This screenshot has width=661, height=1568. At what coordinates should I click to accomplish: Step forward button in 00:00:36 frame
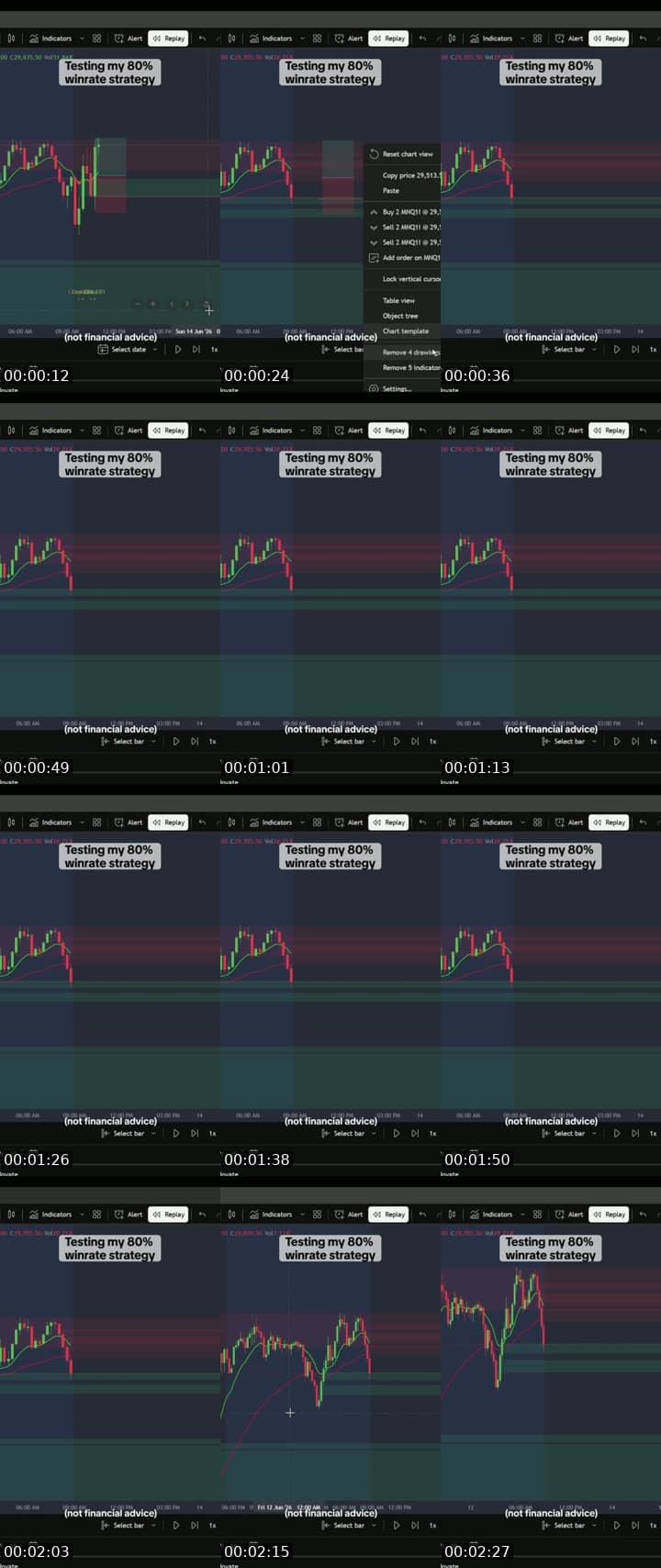(634, 350)
